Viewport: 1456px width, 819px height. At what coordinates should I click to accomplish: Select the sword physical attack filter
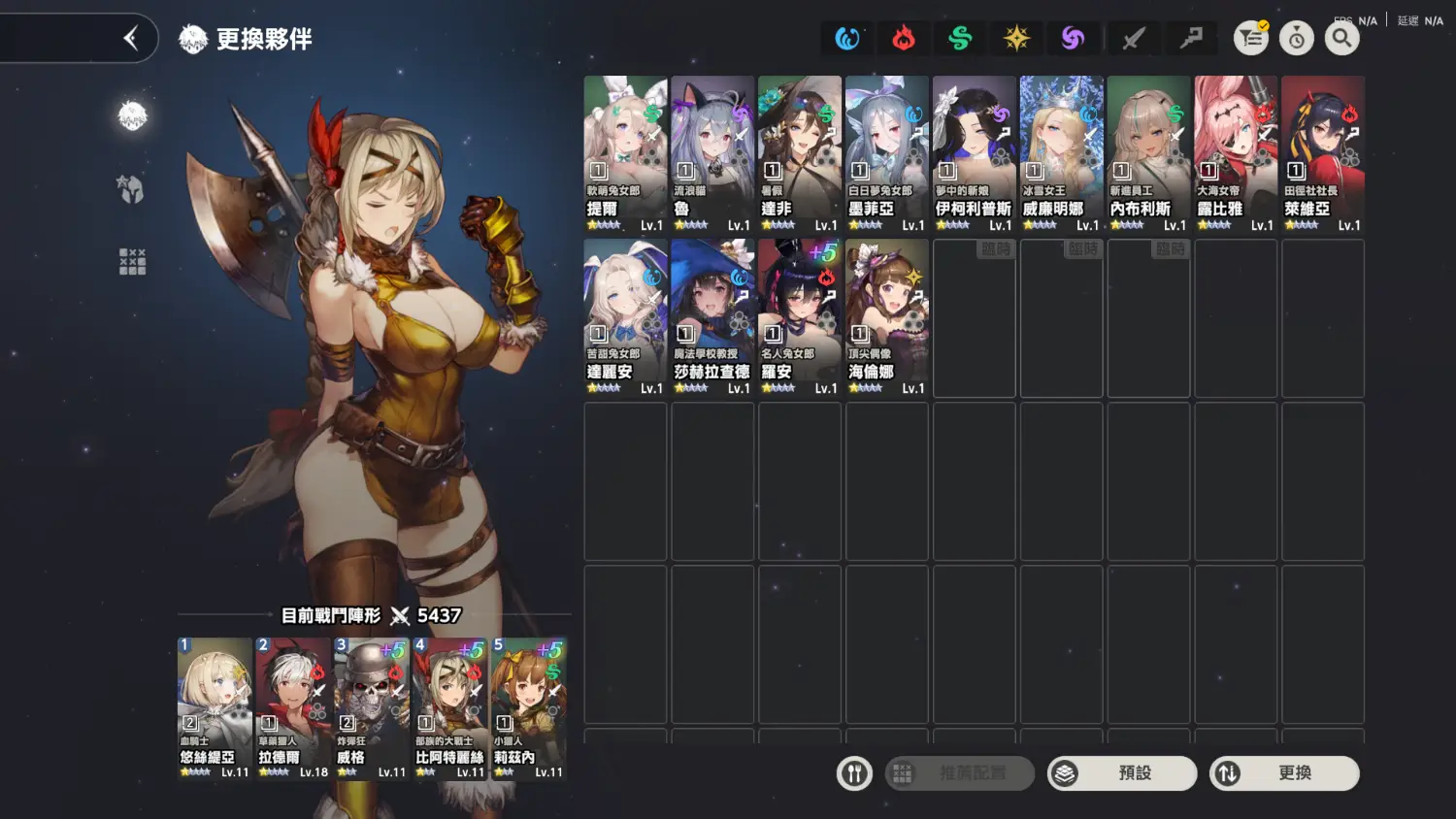pos(1133,38)
